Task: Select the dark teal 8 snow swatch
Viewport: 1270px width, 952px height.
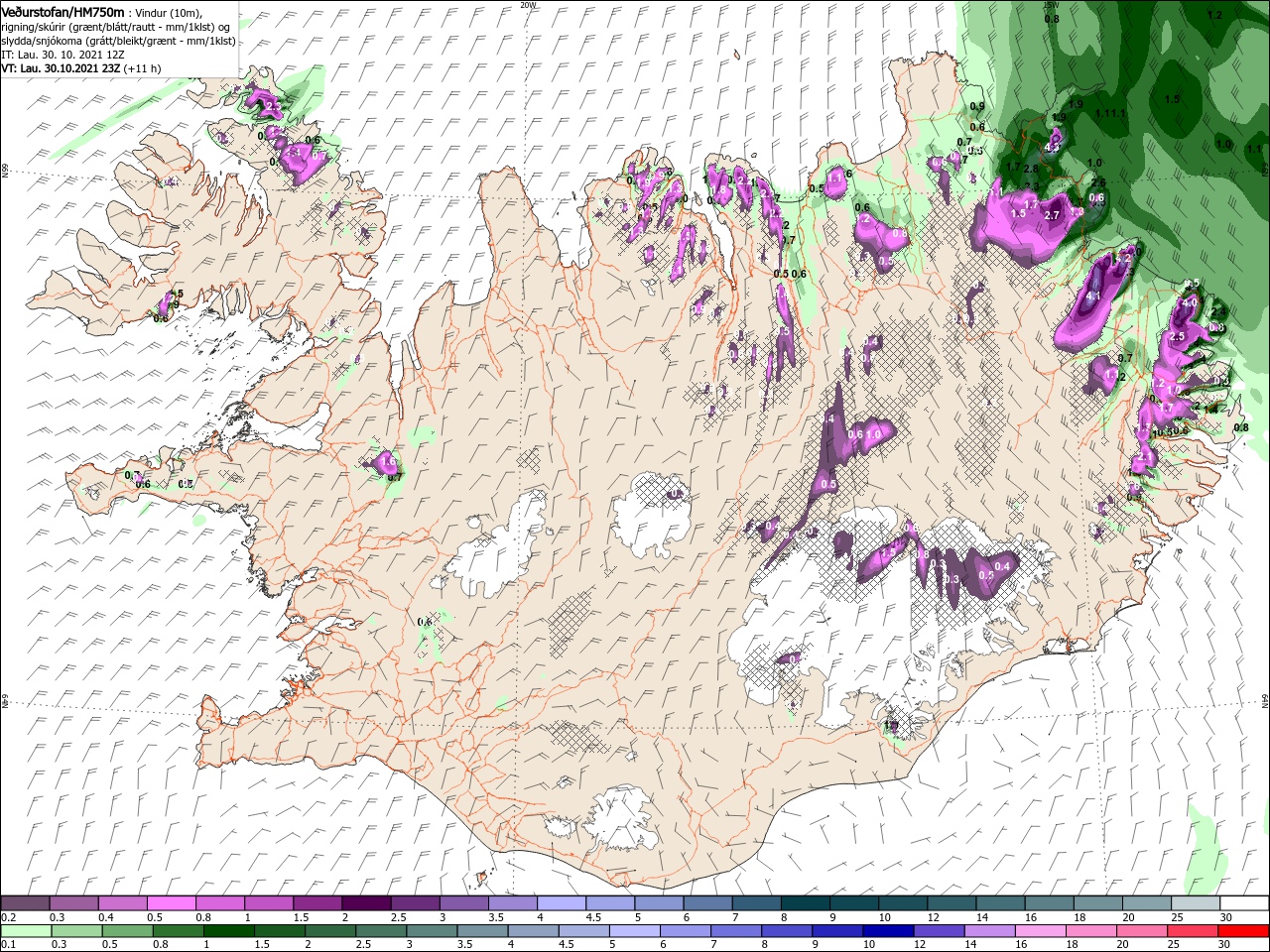Action: [805, 903]
